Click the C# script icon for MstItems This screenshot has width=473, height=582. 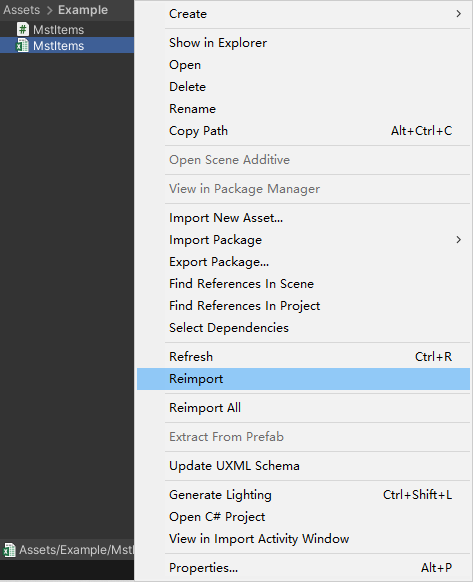coord(23,30)
